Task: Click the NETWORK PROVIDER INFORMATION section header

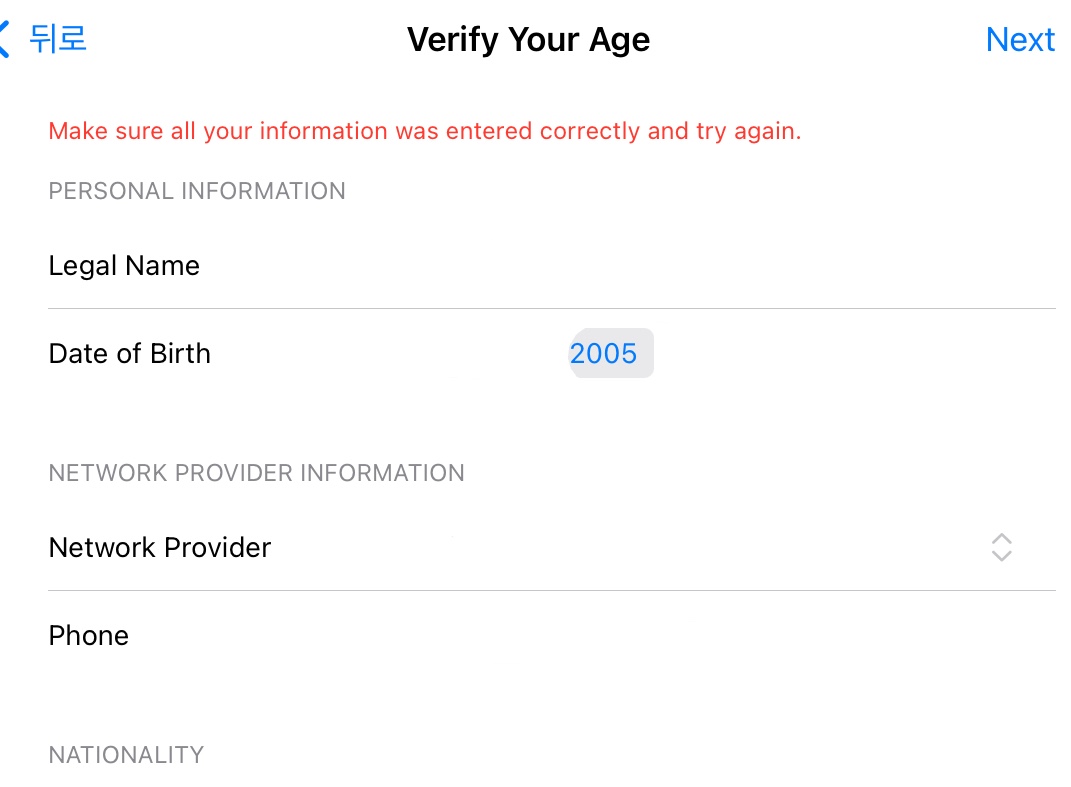Action: pos(256,473)
